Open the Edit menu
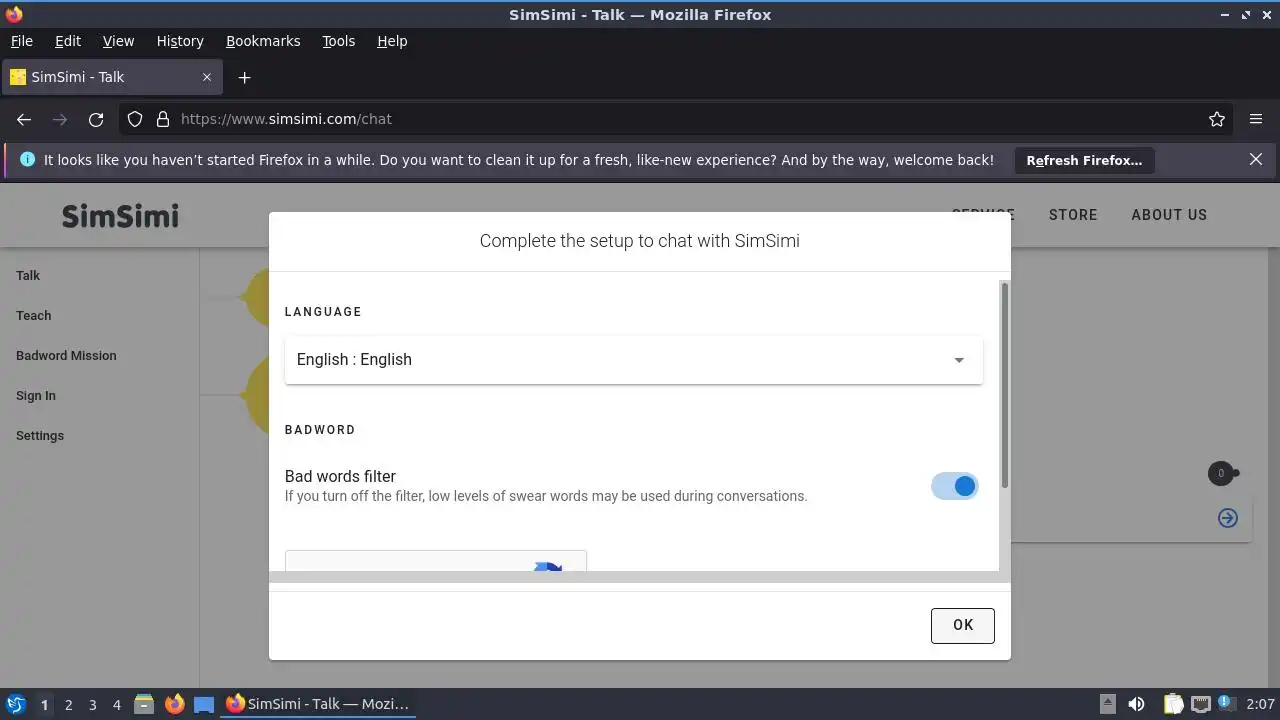Viewport: 1280px width, 720px height. pos(68,41)
